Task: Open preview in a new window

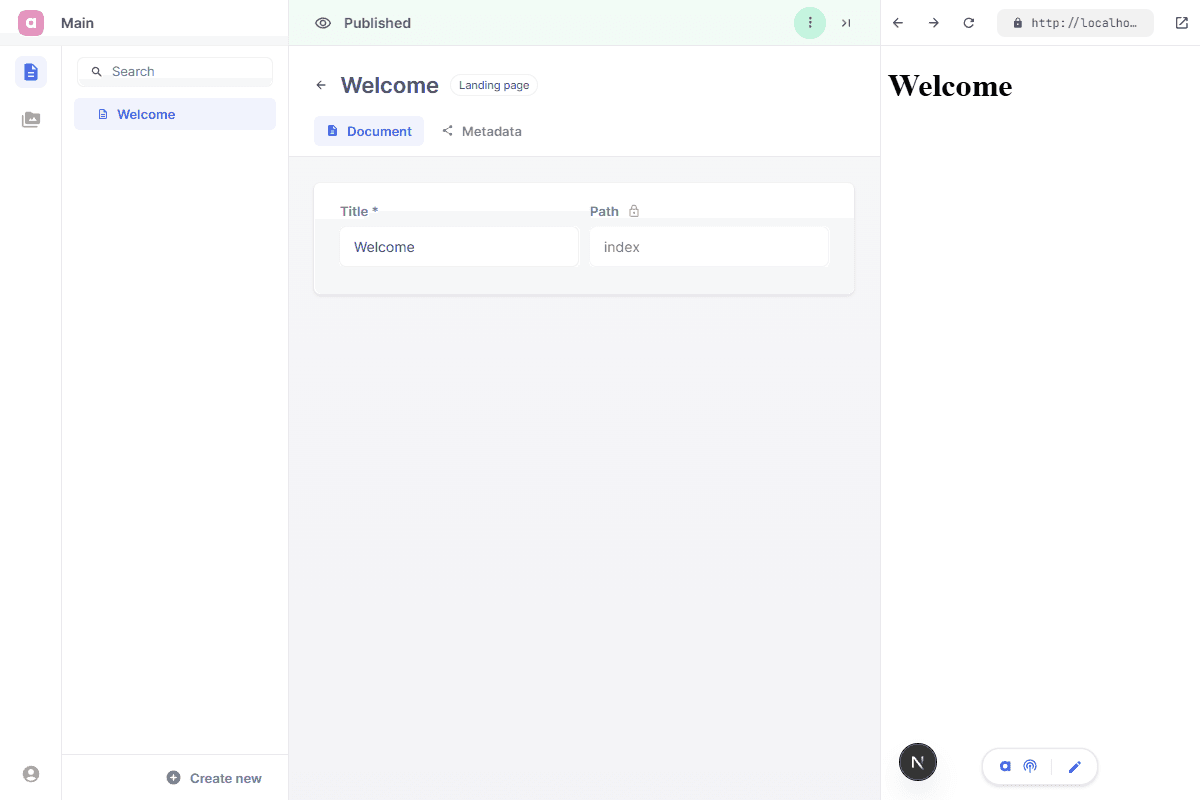Action: 1181,23
